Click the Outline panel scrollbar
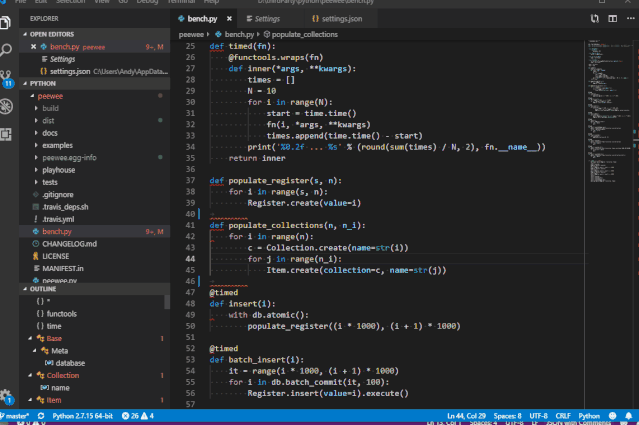Viewport: 639px width, 425px height. 167,302
